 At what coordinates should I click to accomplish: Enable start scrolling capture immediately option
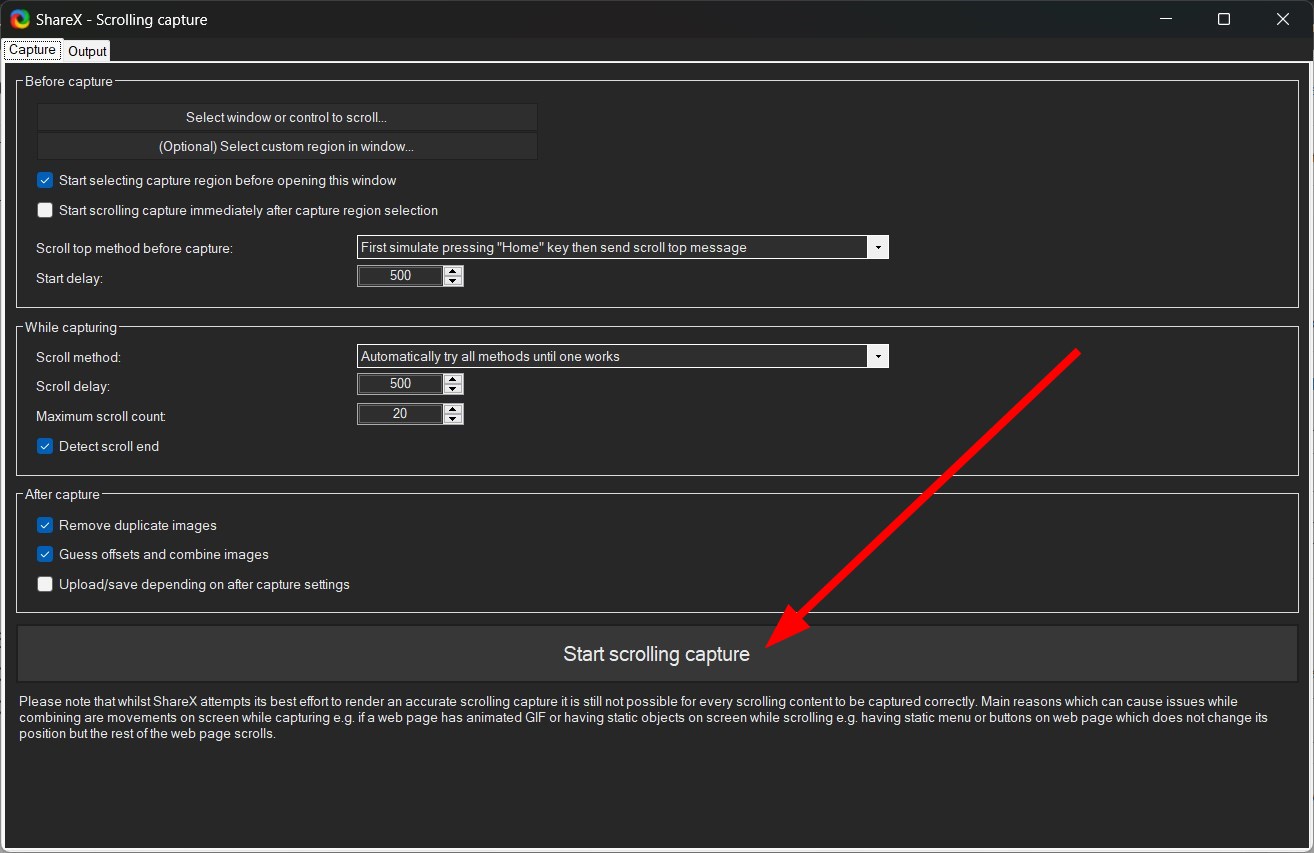tap(45, 210)
